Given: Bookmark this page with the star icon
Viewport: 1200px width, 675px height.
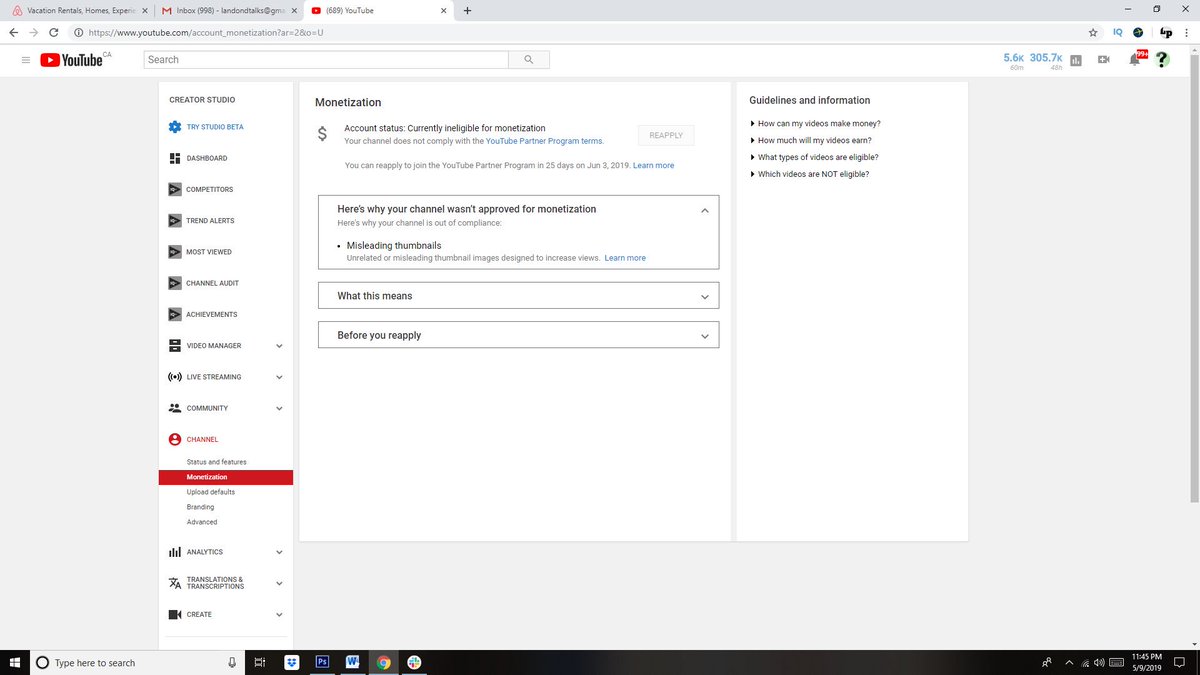Looking at the screenshot, I should pyautogui.click(x=1093, y=32).
